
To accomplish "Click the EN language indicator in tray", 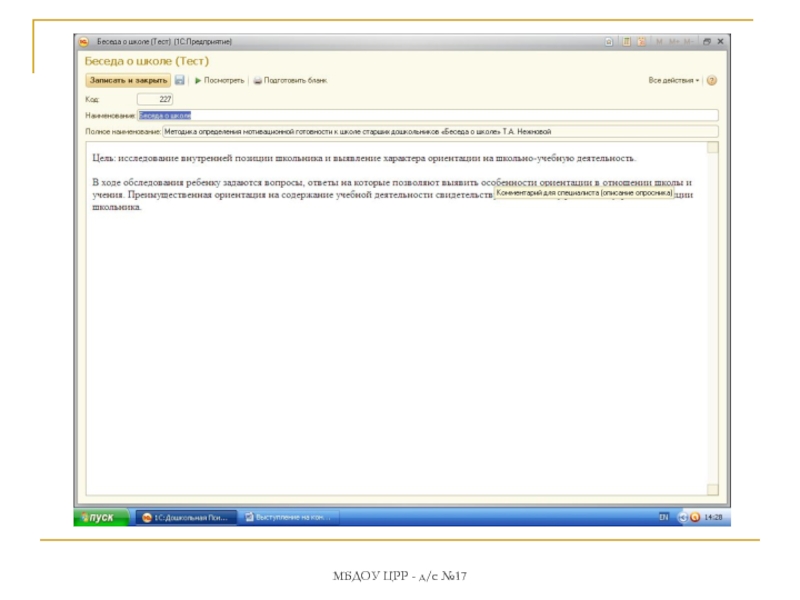I will coord(663,517).
